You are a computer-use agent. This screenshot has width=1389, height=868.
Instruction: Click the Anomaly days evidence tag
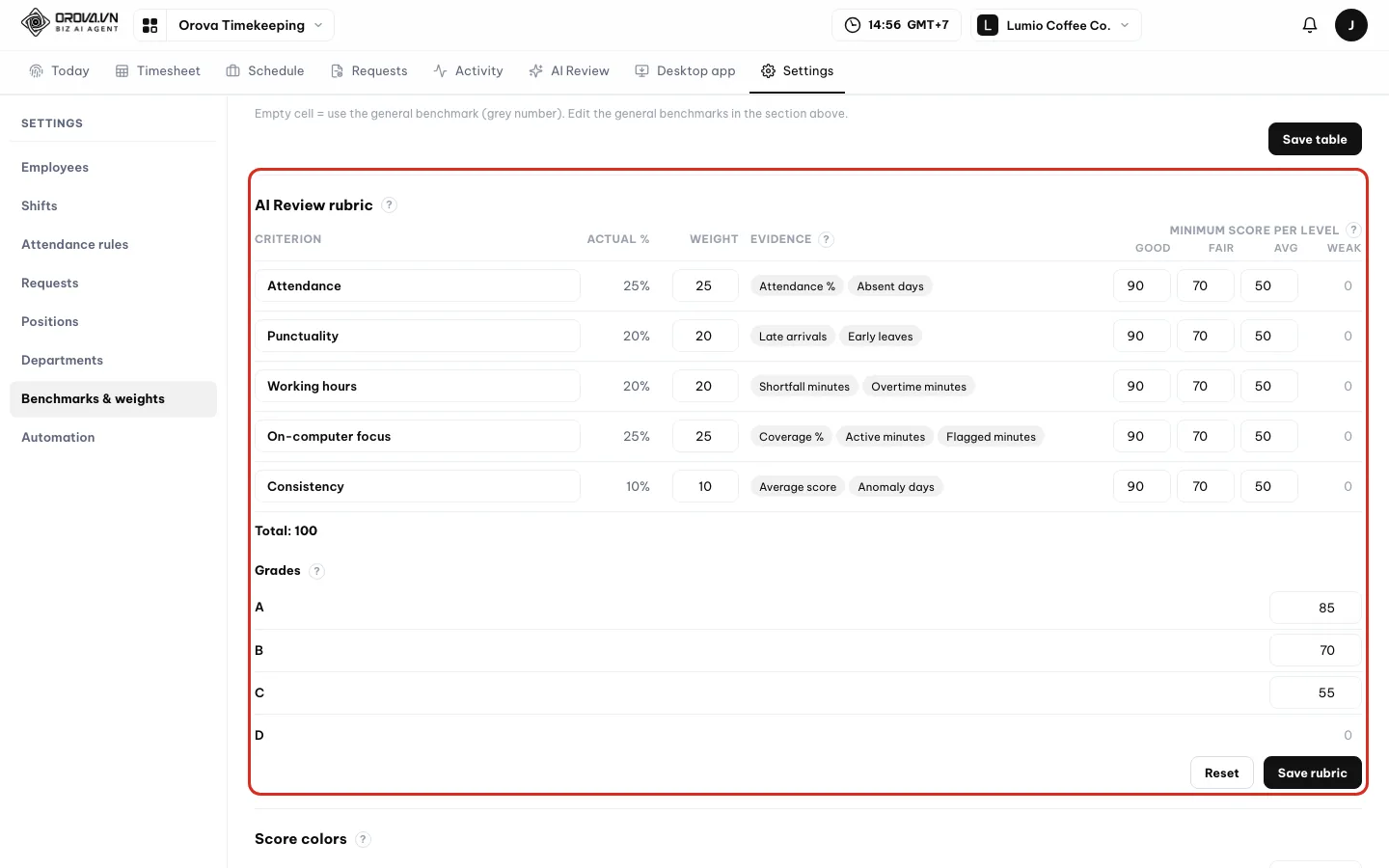pos(896,487)
